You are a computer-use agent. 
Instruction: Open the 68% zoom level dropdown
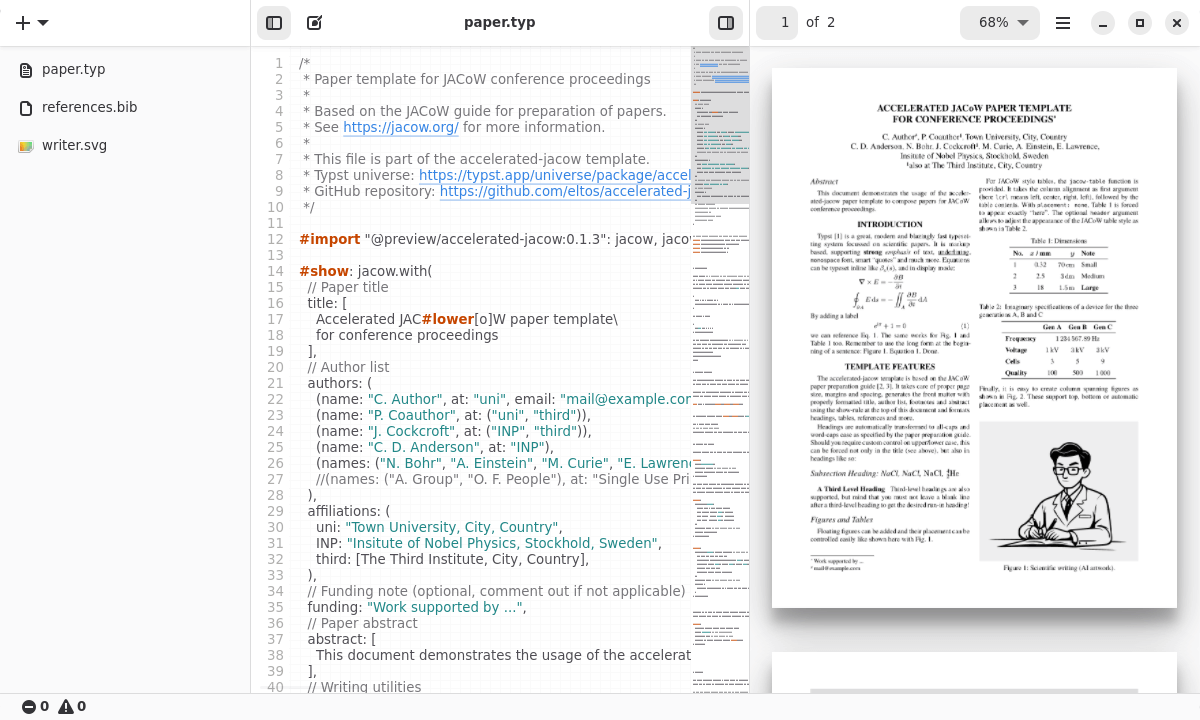[x=1000, y=23]
